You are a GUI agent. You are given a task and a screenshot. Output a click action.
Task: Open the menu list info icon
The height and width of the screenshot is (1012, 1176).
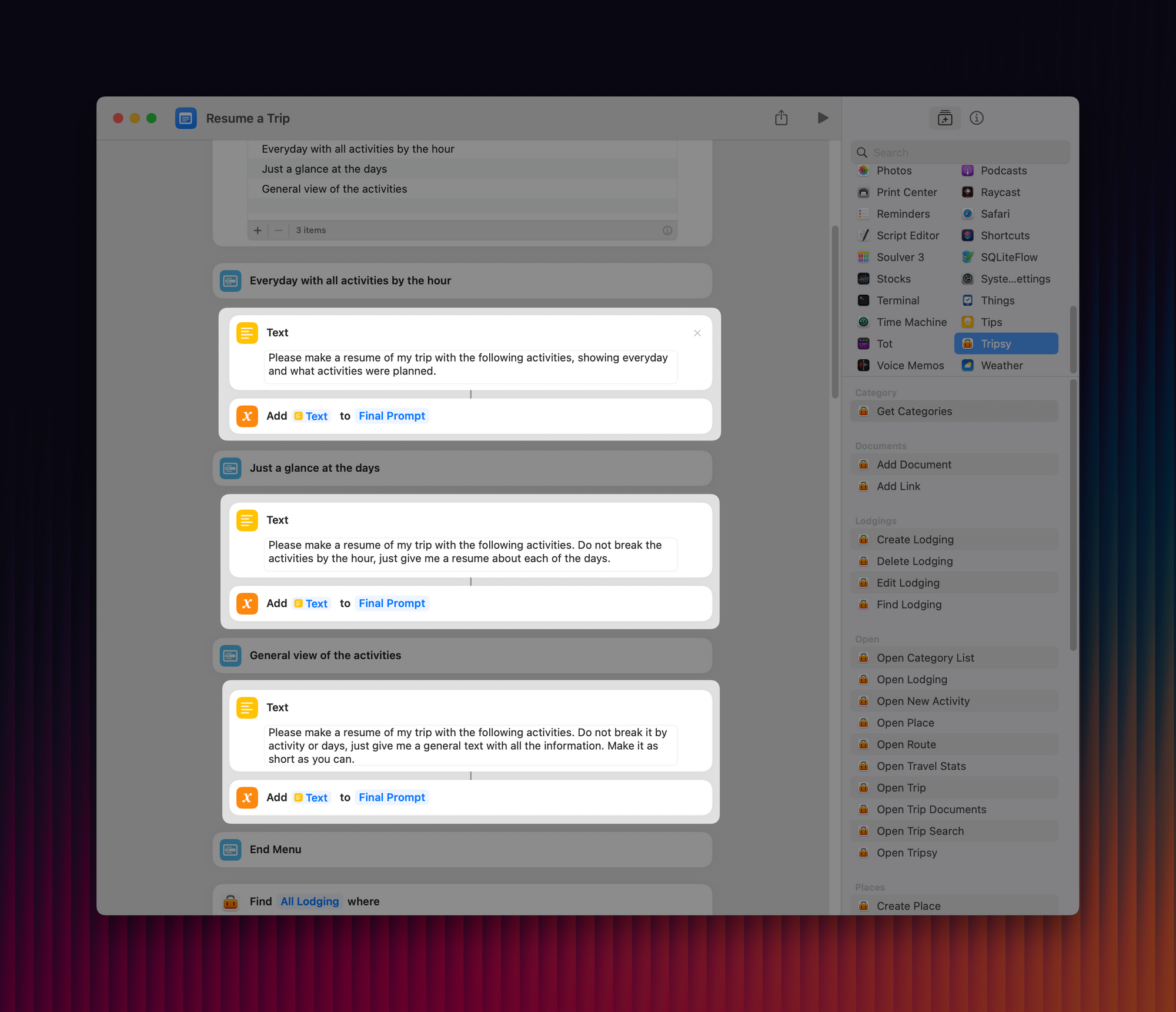(x=667, y=231)
